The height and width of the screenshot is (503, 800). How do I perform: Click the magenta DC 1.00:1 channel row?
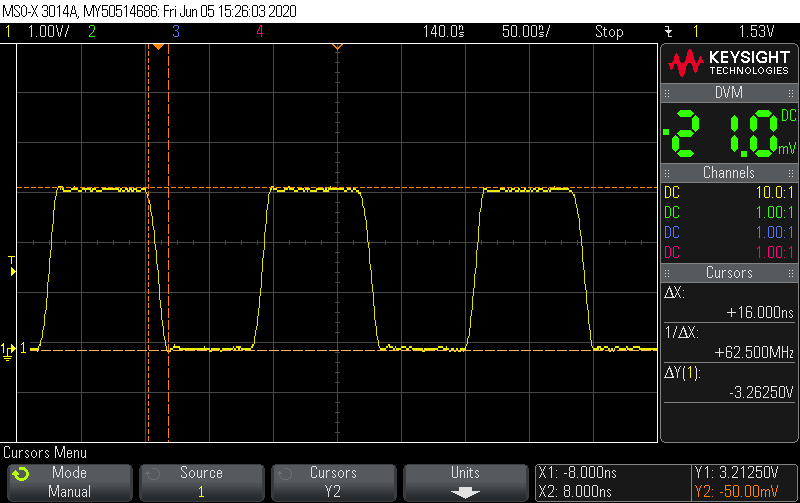tap(729, 252)
